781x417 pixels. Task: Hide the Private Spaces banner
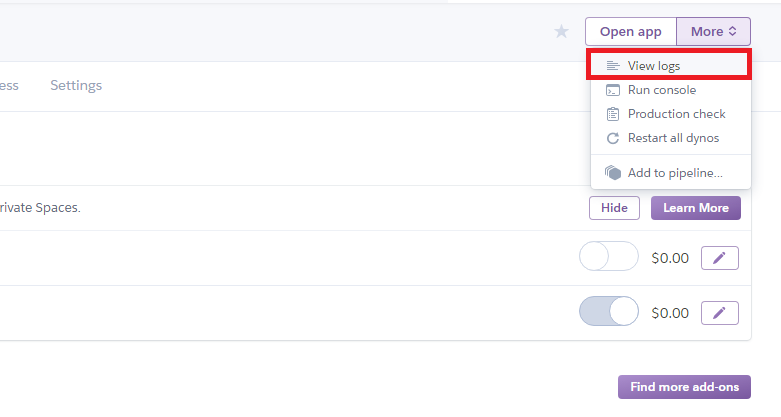[614, 208]
